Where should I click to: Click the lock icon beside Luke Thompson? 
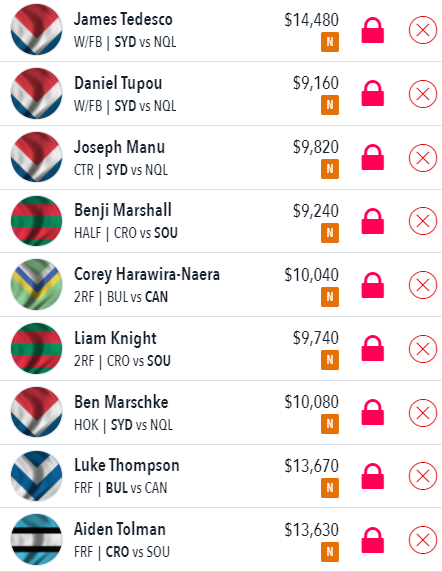[x=372, y=476]
